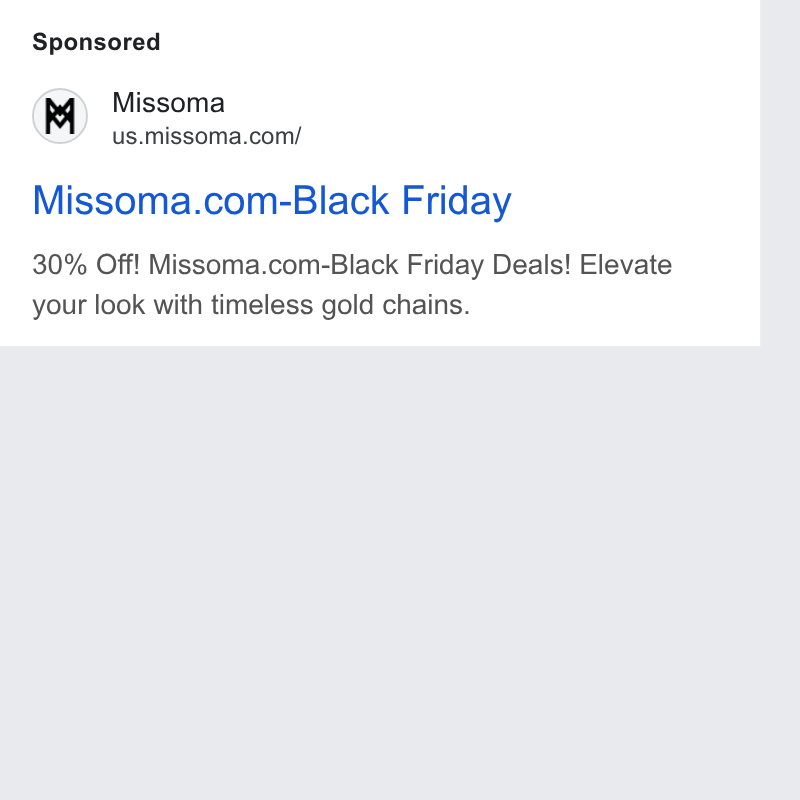This screenshot has width=800, height=800.
Task: Visit the us.missoma.com/ display URL
Action: point(207,136)
